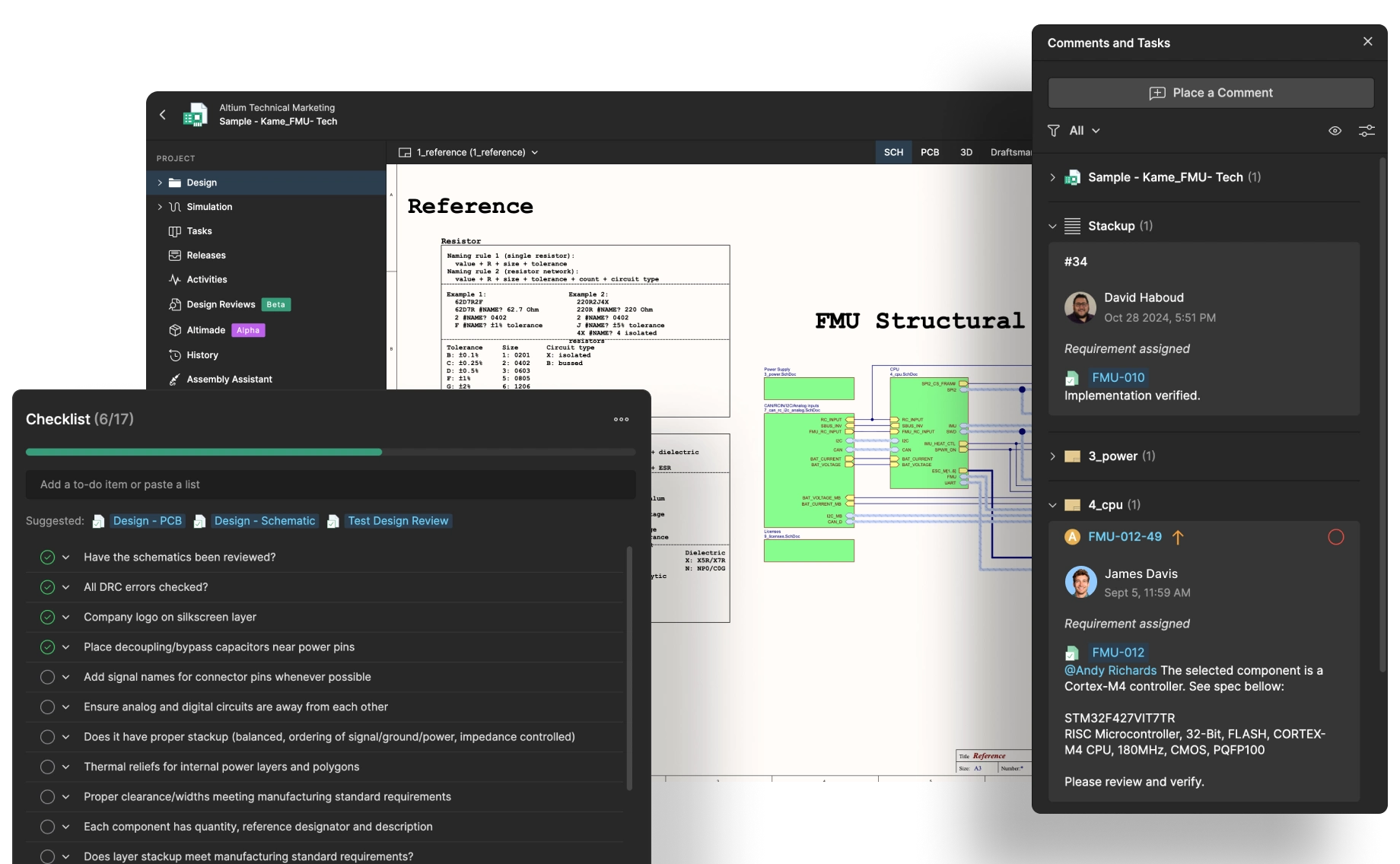The width and height of the screenshot is (1400, 864).
Task: Open the Altimade cube icon
Action: coord(175,330)
